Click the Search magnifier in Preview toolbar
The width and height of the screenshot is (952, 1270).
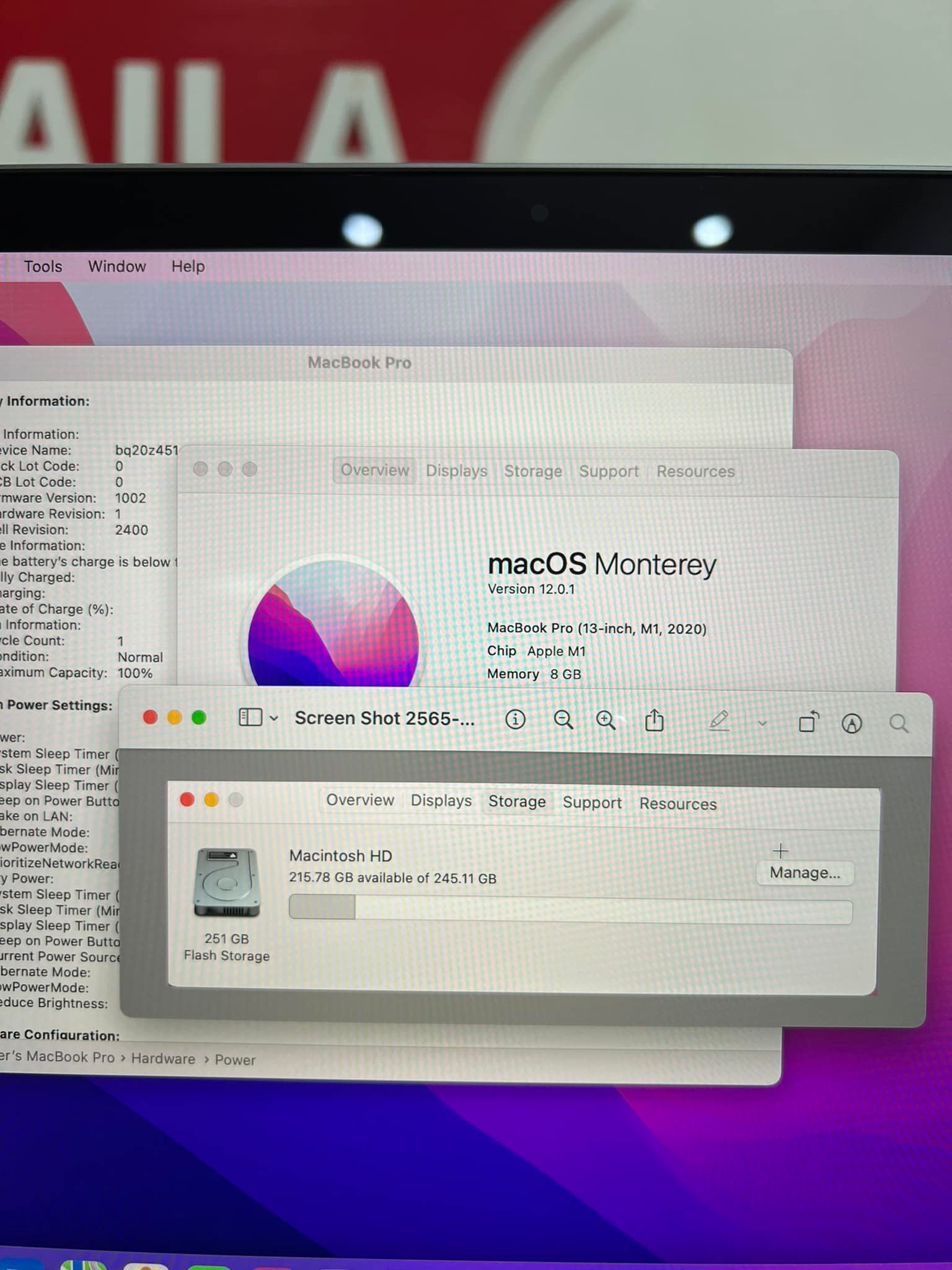pyautogui.click(x=898, y=724)
